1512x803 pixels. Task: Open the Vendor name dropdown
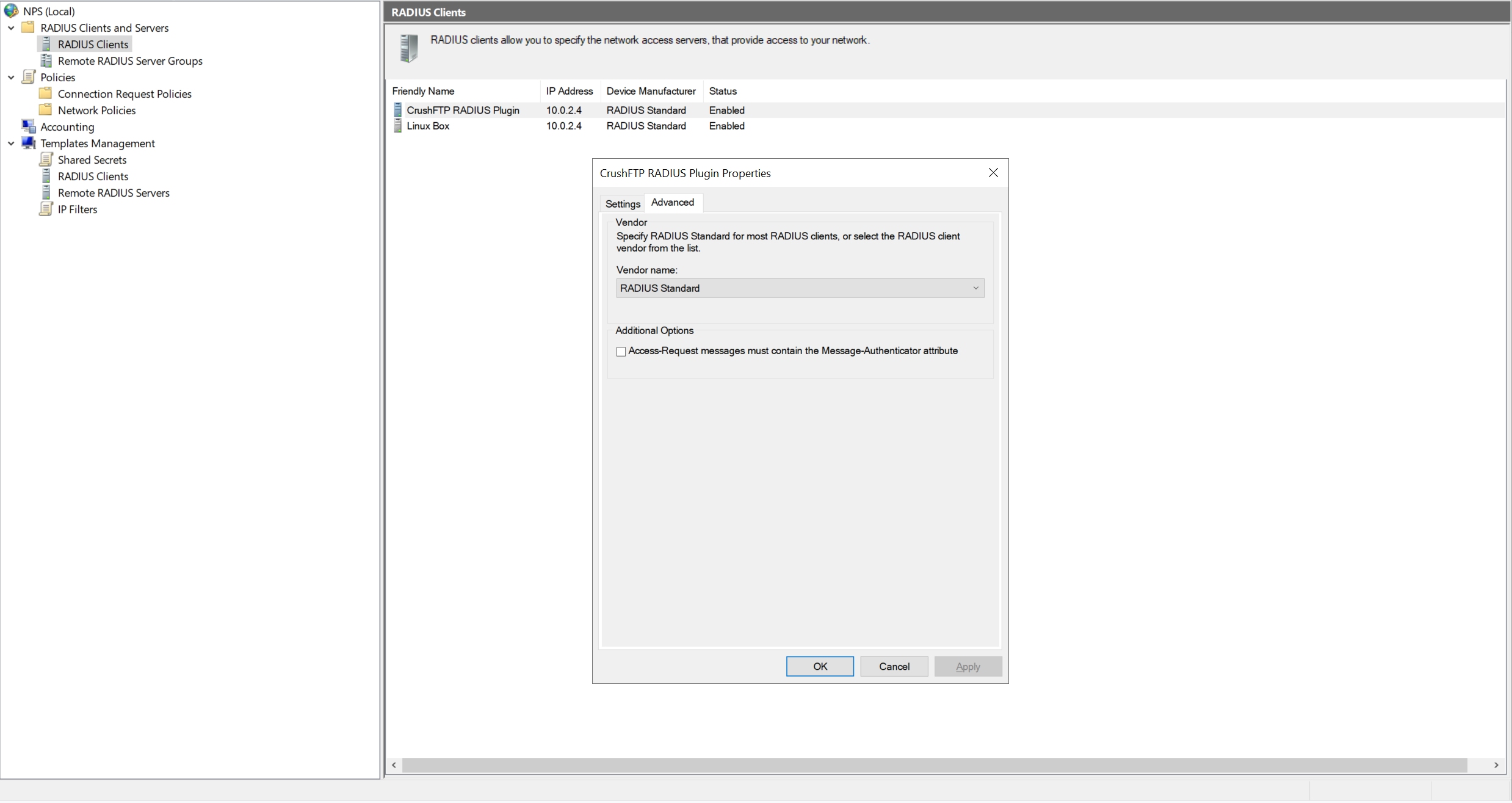pos(800,288)
